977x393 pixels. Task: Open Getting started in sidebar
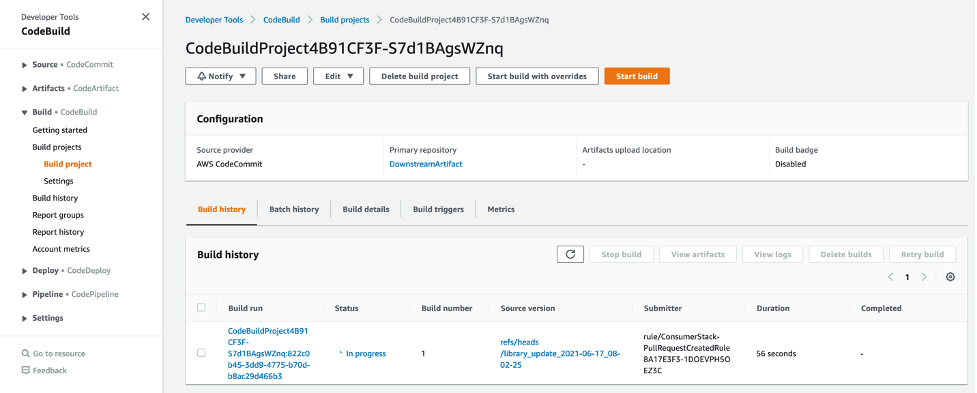tap(60, 130)
